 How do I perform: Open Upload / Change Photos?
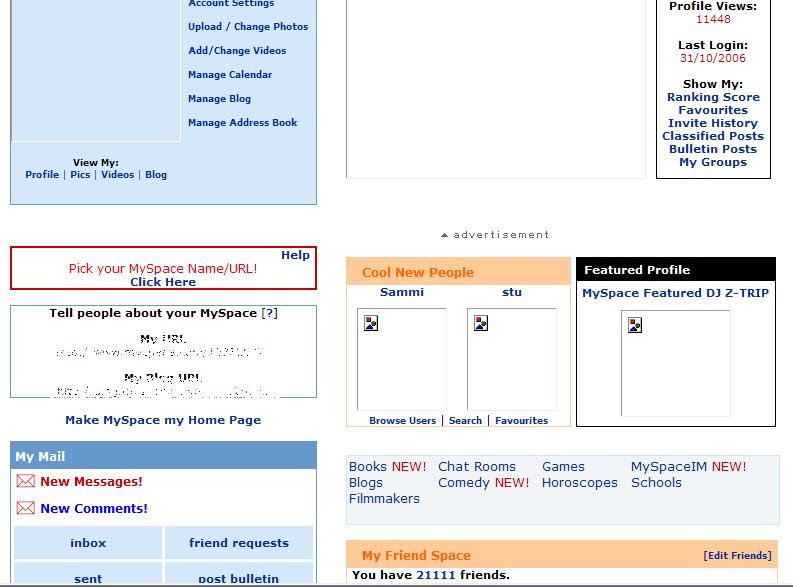[248, 27]
